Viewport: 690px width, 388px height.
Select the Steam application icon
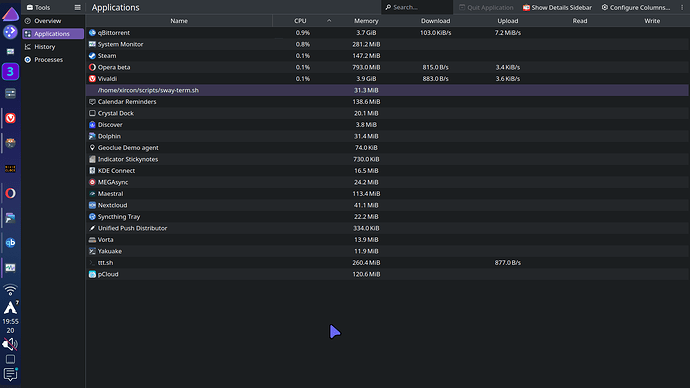click(x=92, y=55)
